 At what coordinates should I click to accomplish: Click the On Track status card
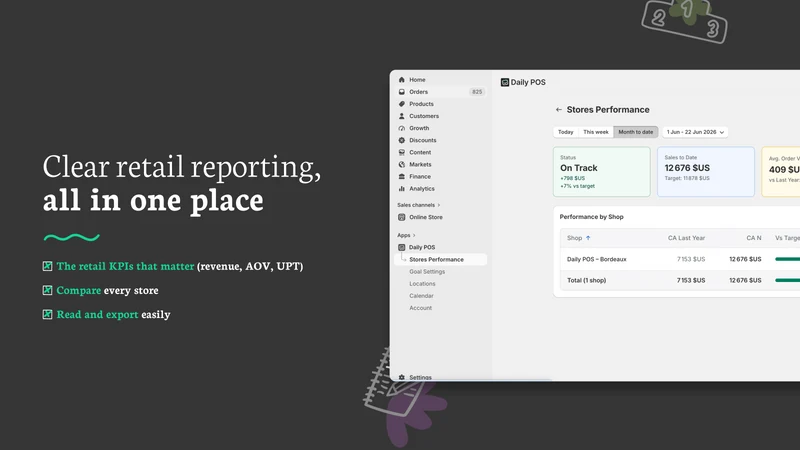(x=602, y=171)
